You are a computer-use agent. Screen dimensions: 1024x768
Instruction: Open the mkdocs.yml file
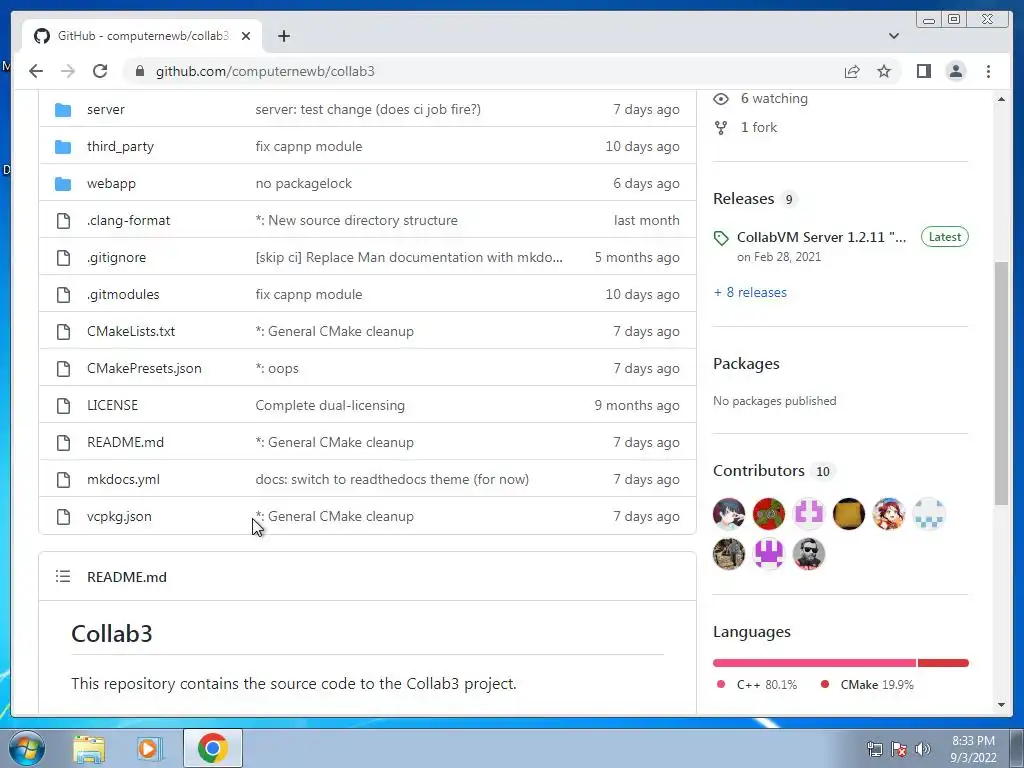[x=123, y=479]
